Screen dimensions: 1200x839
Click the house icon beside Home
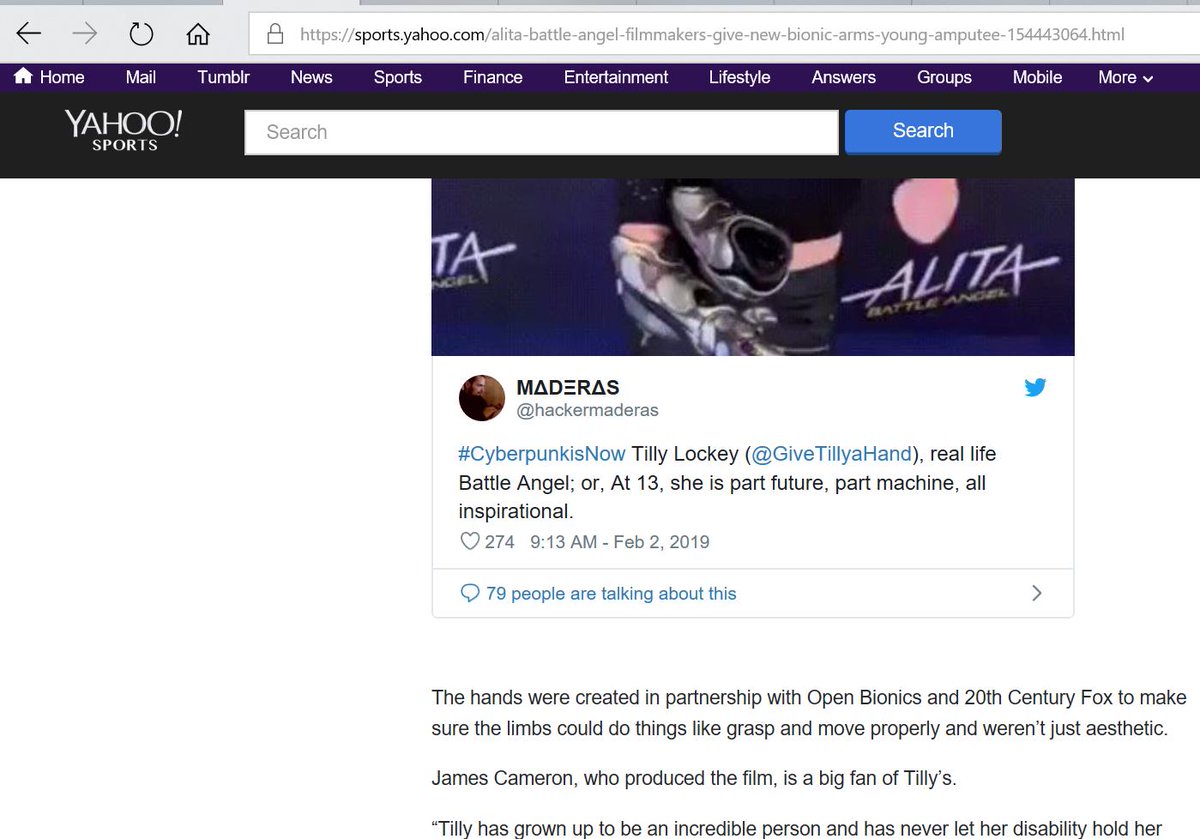click(x=23, y=77)
